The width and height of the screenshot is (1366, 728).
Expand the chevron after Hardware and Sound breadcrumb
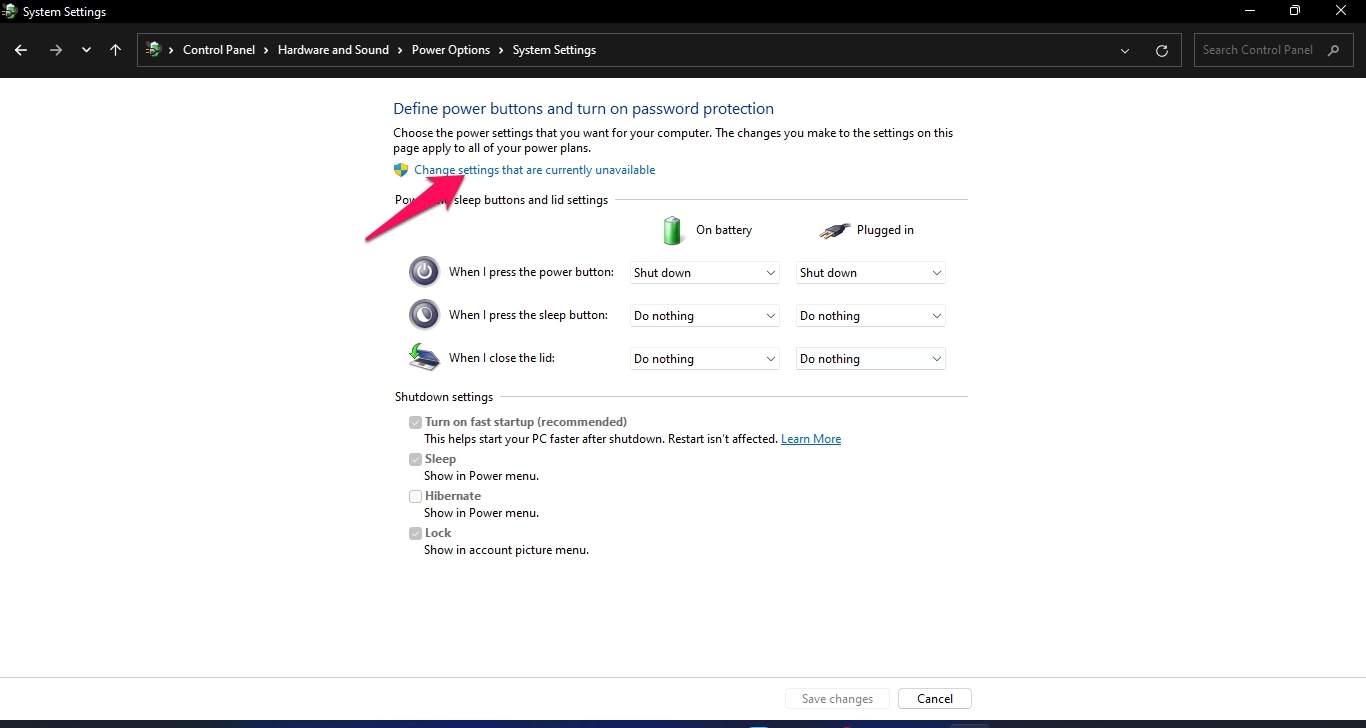(400, 50)
